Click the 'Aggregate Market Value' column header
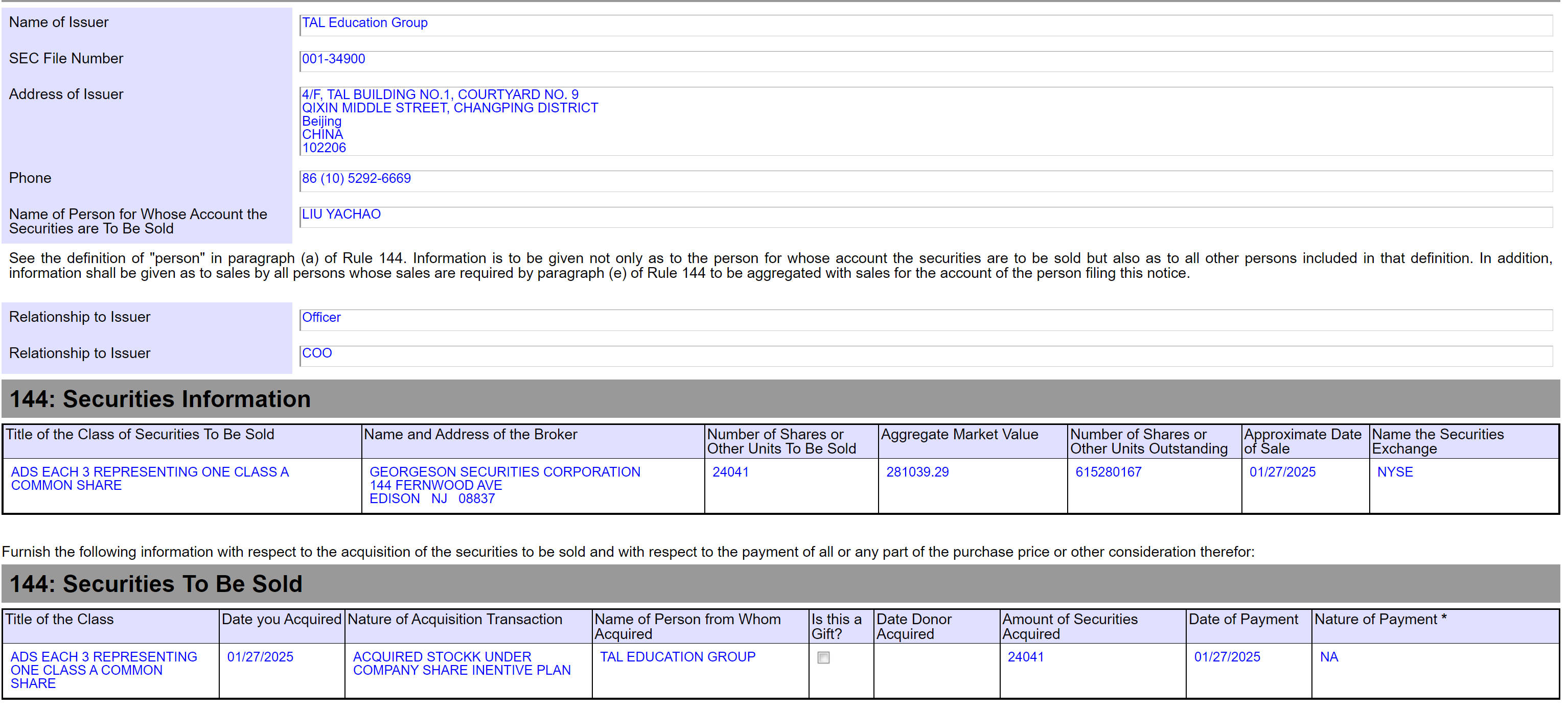Viewport: 1568px width, 711px height. tap(972, 441)
